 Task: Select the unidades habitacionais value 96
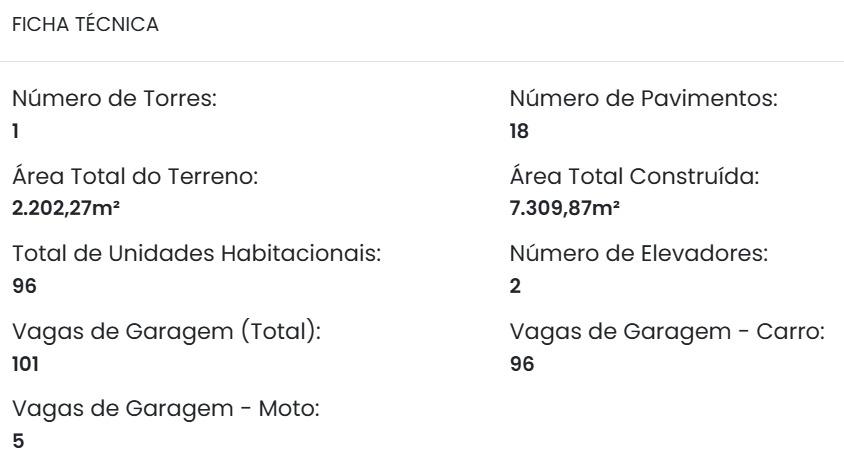click(22, 286)
